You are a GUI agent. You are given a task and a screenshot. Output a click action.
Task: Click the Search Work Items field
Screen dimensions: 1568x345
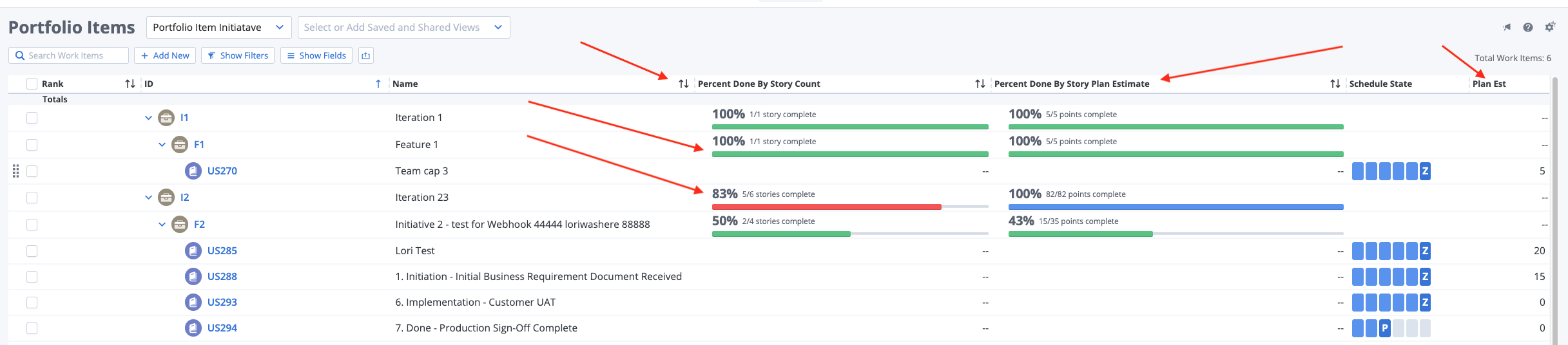click(x=71, y=56)
